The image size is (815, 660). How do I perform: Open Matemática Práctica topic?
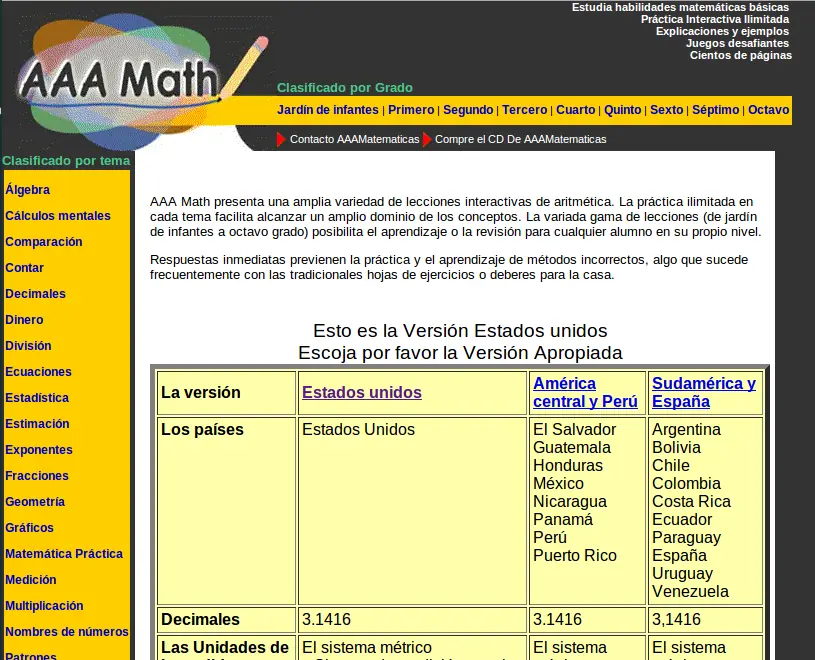(64, 553)
